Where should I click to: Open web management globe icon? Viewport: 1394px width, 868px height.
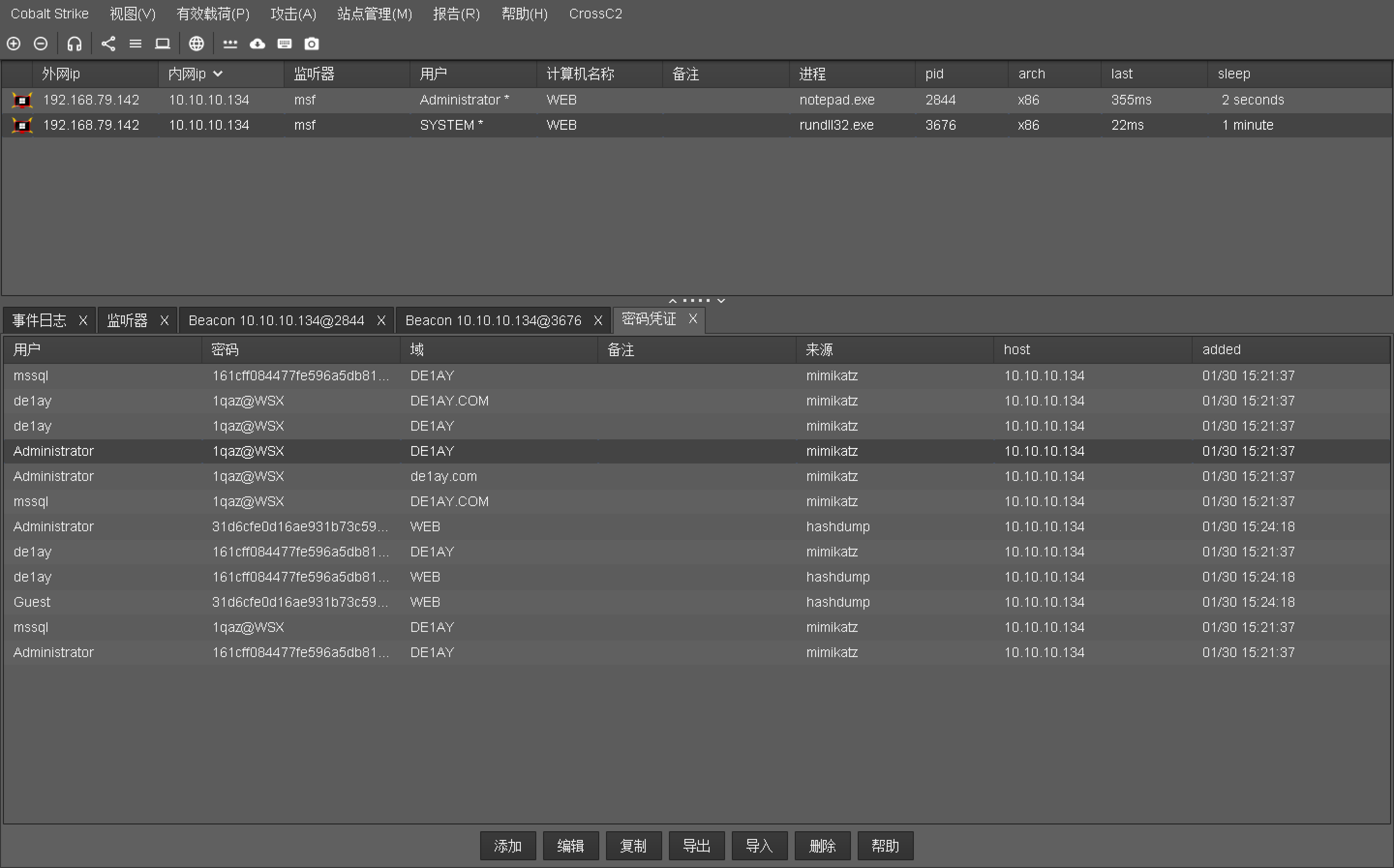pos(197,44)
